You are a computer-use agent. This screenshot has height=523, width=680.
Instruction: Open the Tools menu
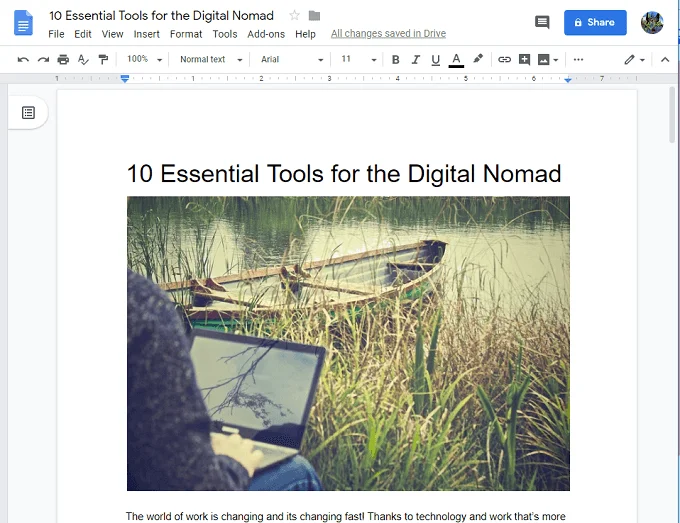(225, 34)
